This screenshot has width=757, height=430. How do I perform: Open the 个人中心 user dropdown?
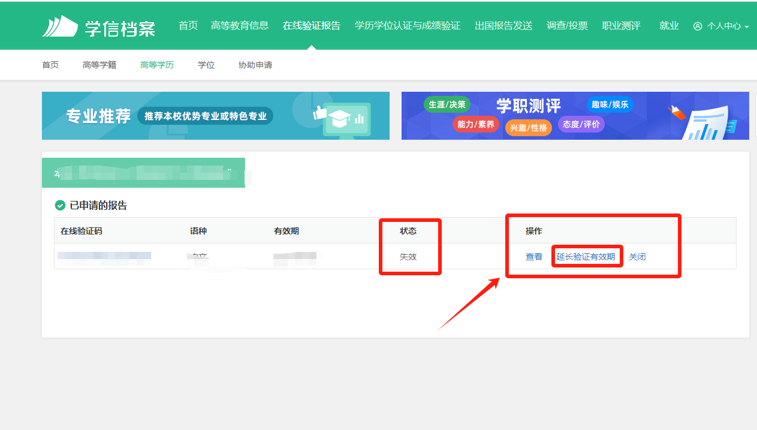pos(721,26)
